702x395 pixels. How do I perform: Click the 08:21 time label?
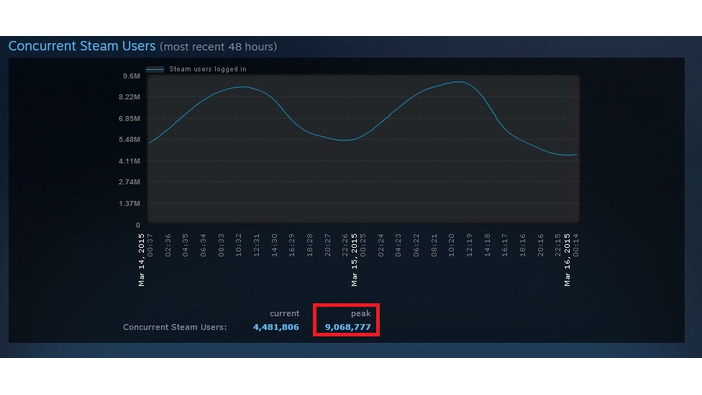click(x=434, y=245)
